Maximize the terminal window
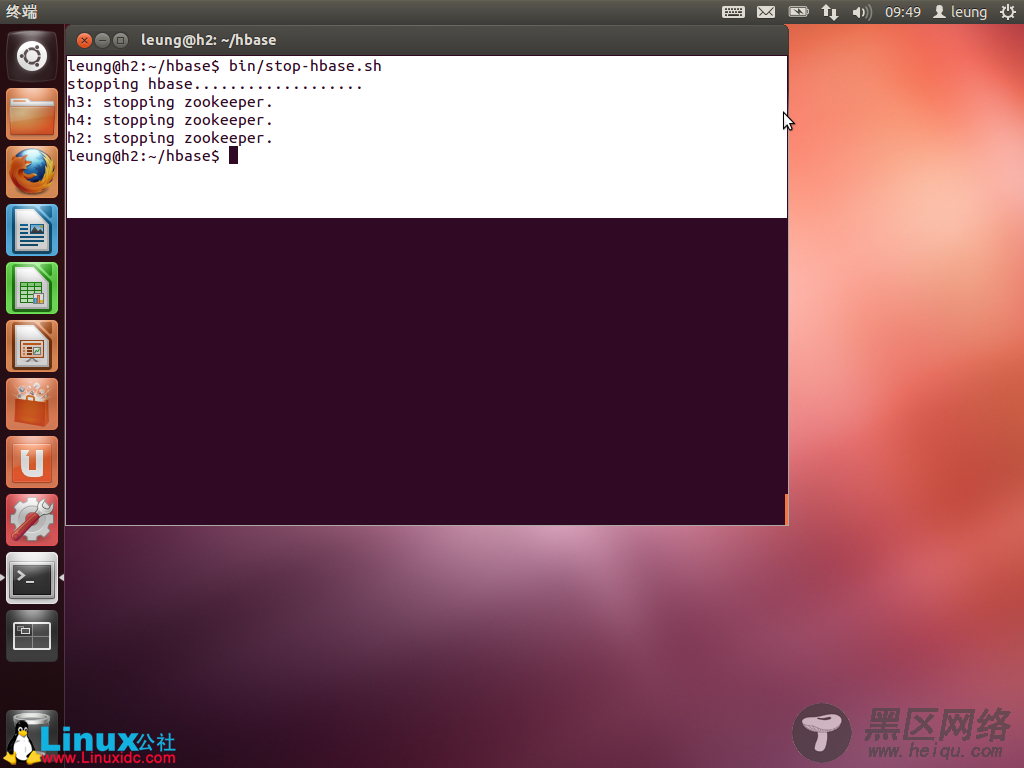 point(120,40)
